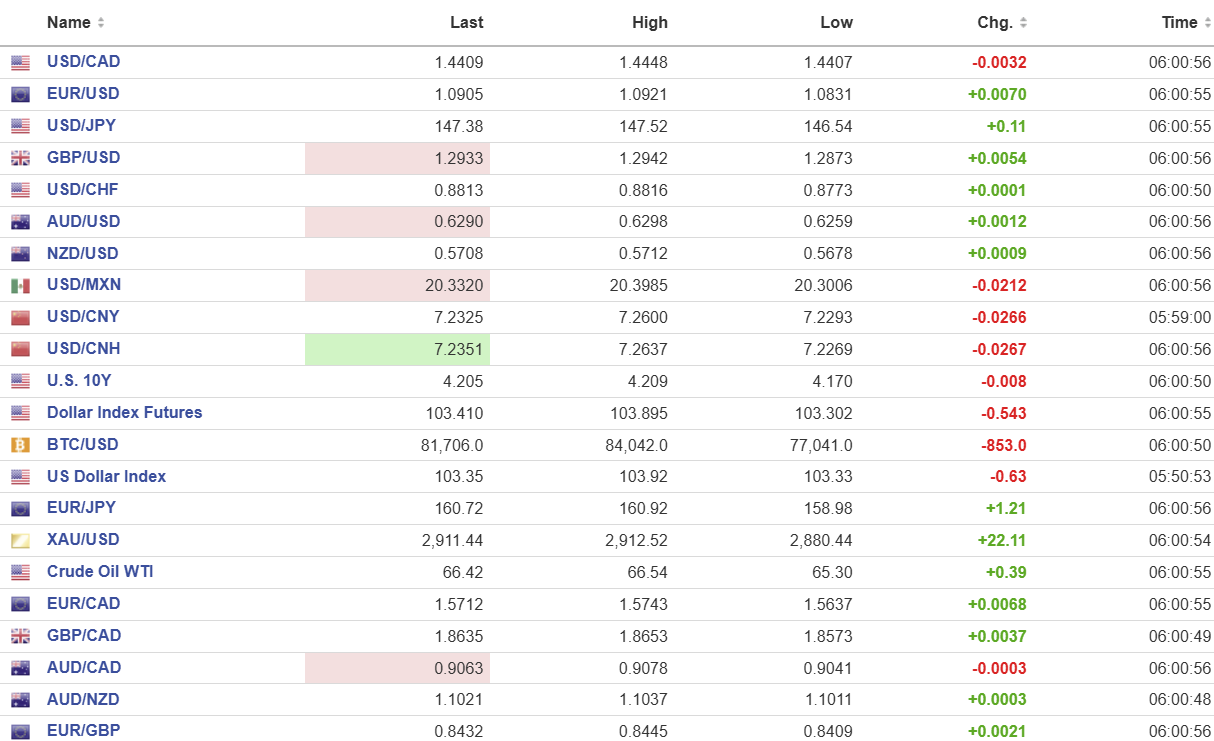Open the Dollar Index Futures link

coord(124,413)
